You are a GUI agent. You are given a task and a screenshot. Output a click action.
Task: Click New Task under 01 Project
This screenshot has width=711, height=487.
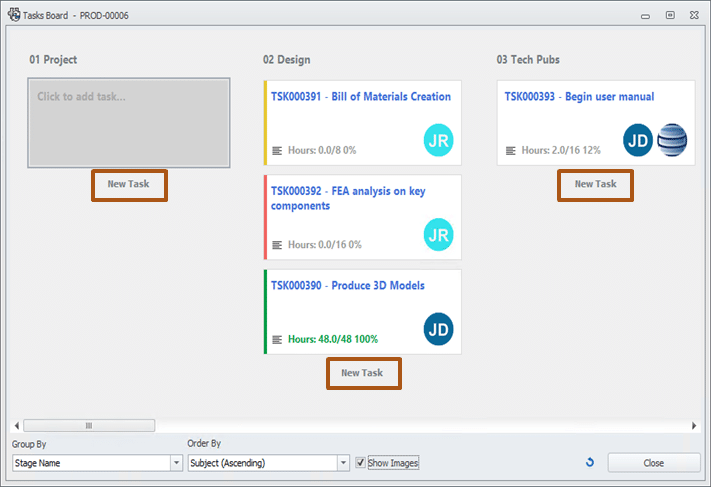pos(129,185)
